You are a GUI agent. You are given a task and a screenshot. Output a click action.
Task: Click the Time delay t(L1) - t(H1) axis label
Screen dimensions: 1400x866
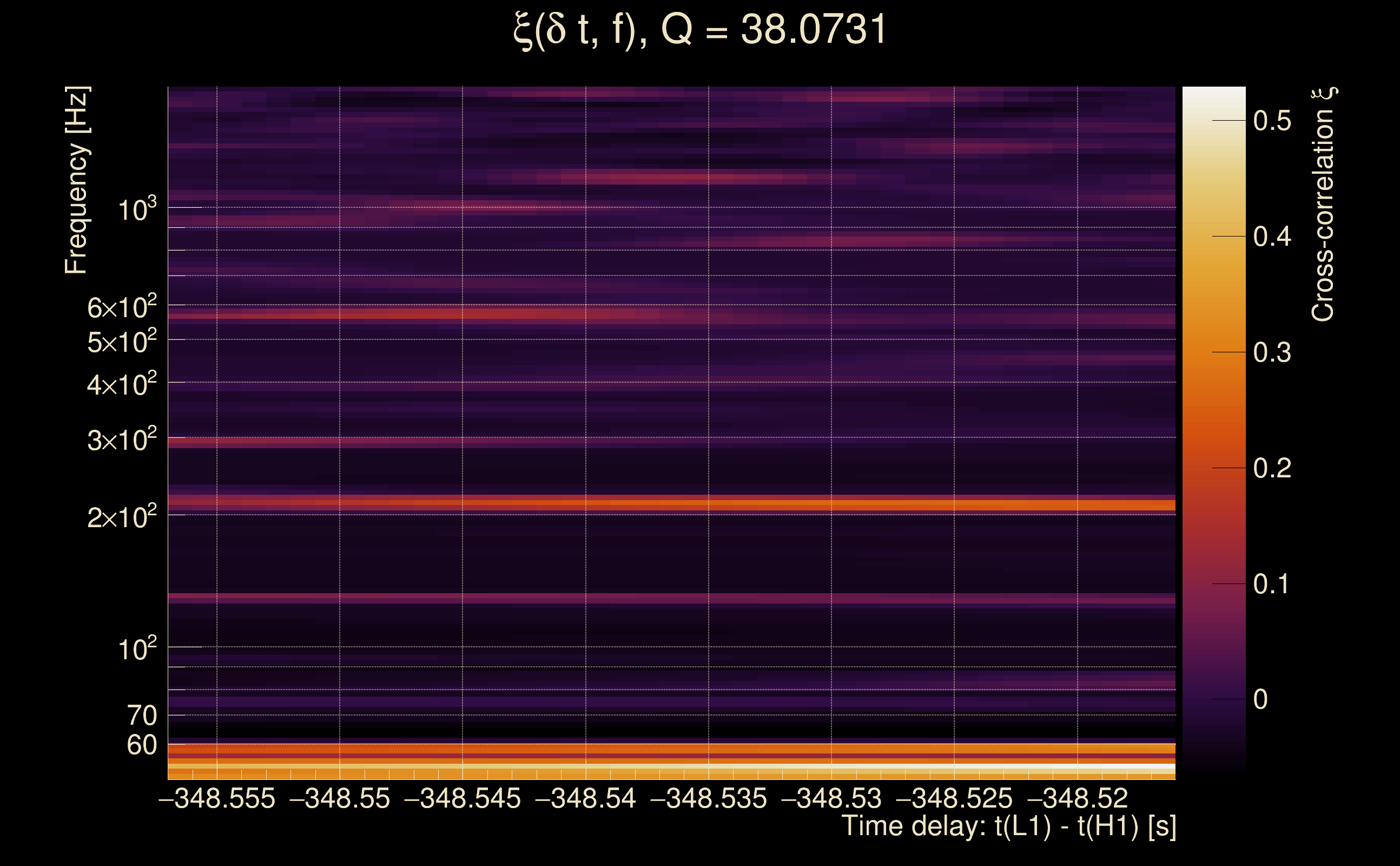point(1008,826)
